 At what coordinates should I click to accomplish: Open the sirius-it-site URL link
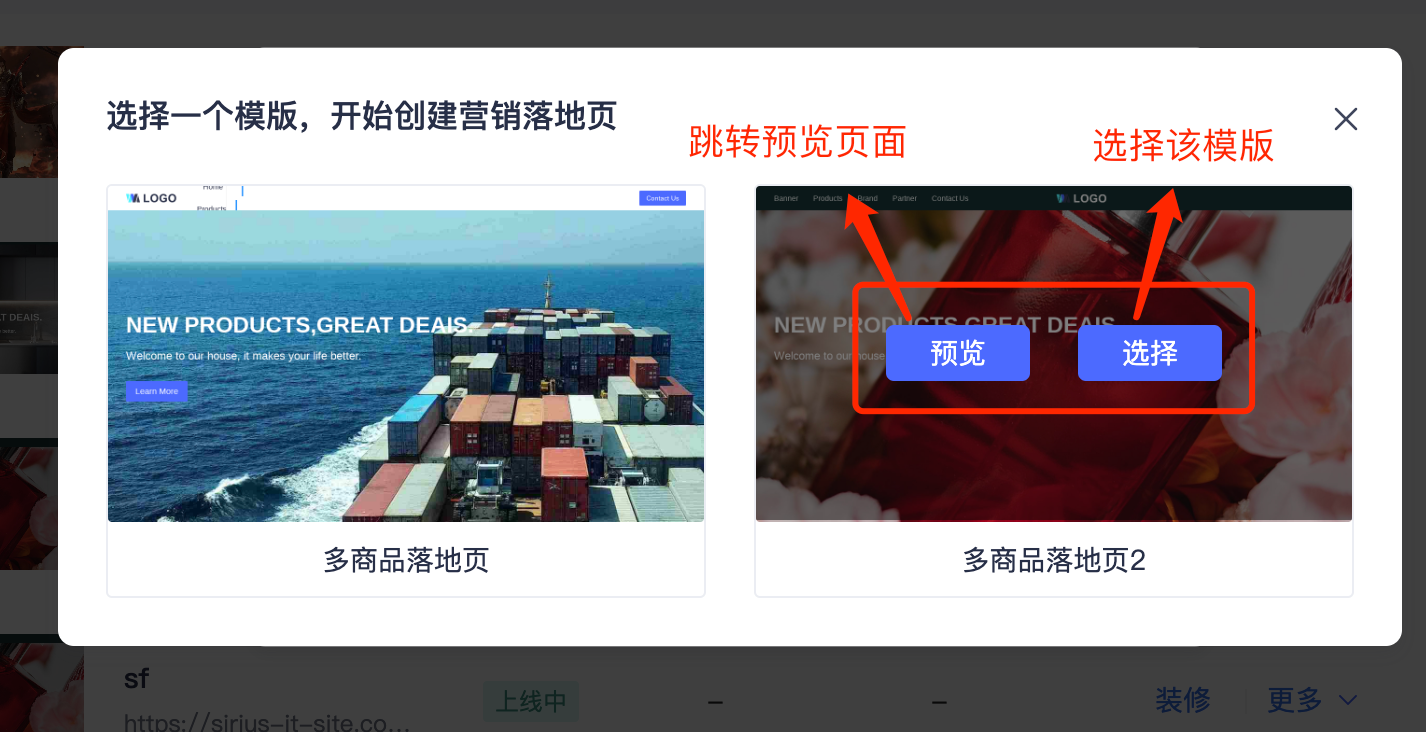point(267,722)
